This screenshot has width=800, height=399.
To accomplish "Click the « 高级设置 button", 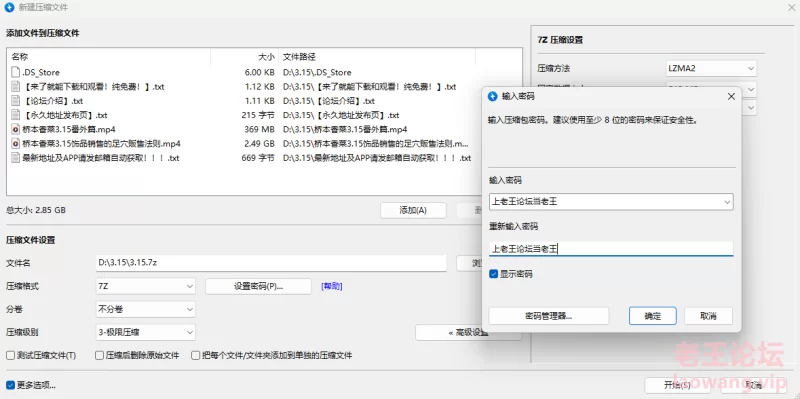I will pyautogui.click(x=468, y=332).
